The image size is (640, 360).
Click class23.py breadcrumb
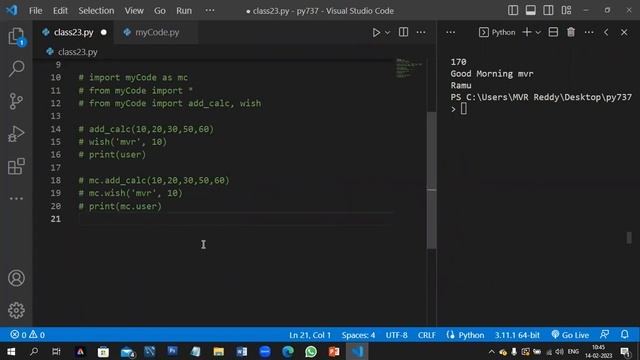coord(78,52)
